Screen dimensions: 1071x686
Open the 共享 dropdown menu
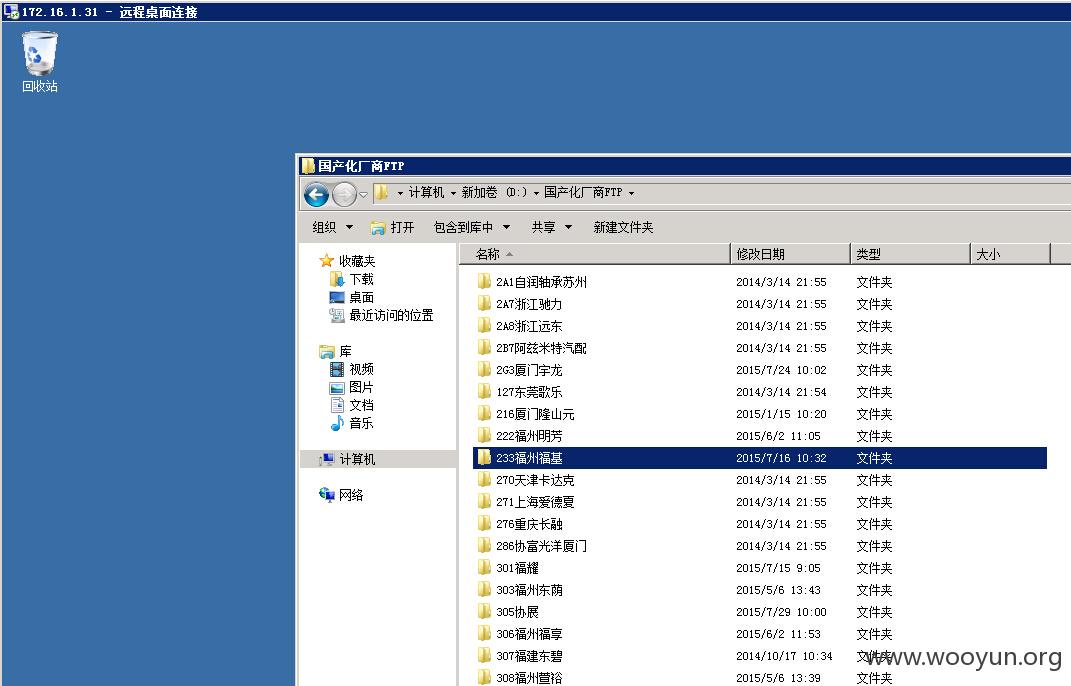(552, 227)
